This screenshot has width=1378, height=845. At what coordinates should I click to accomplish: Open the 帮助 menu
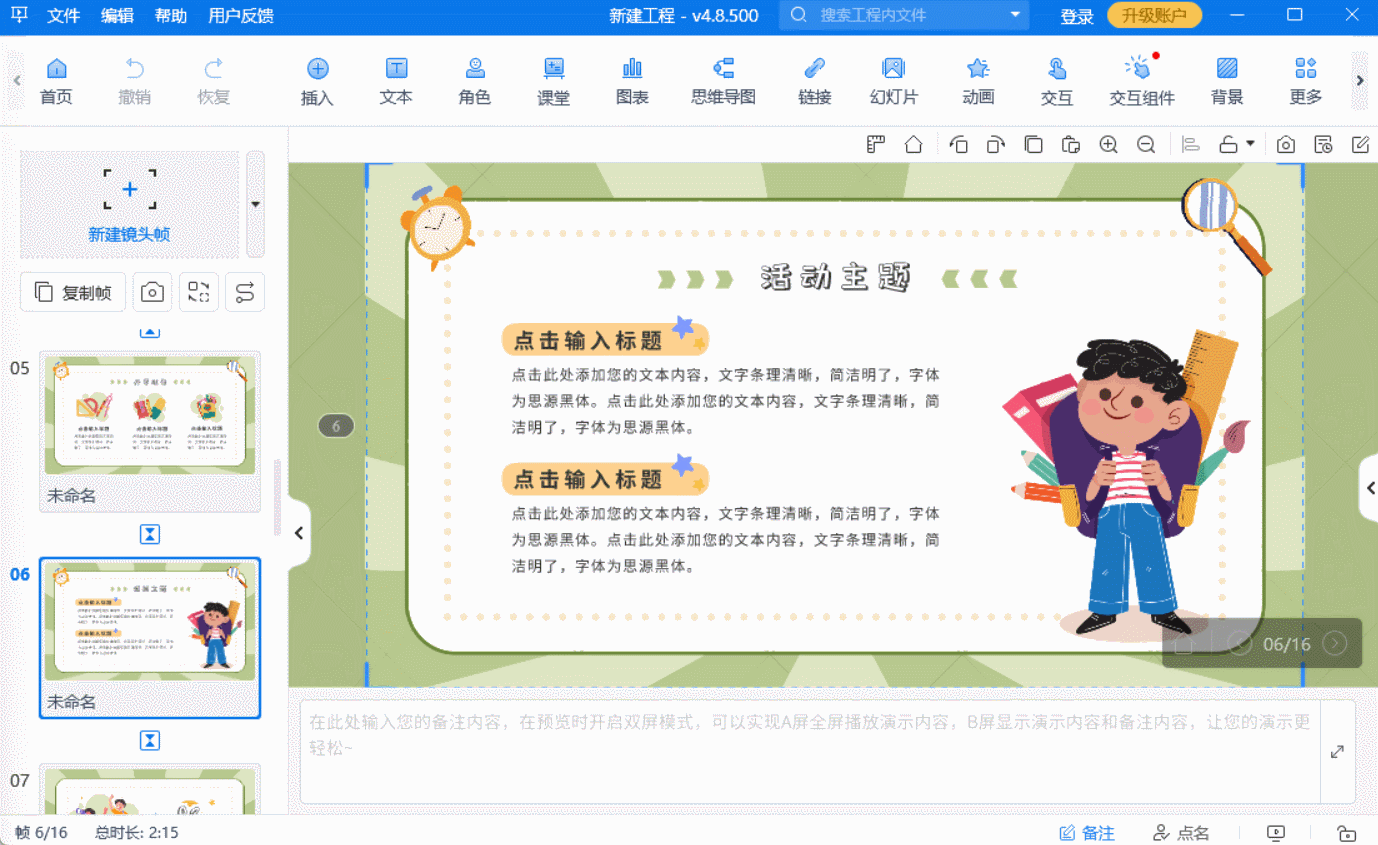pos(171,16)
